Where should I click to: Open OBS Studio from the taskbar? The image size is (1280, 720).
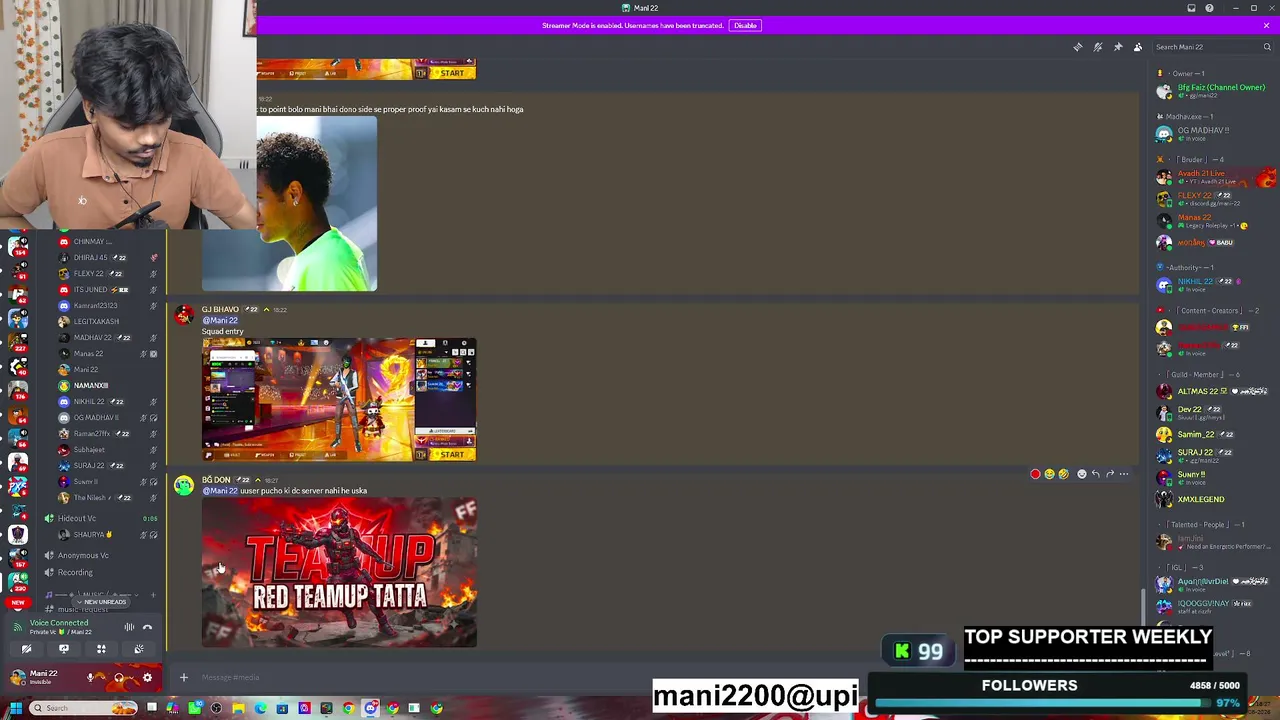(216, 708)
